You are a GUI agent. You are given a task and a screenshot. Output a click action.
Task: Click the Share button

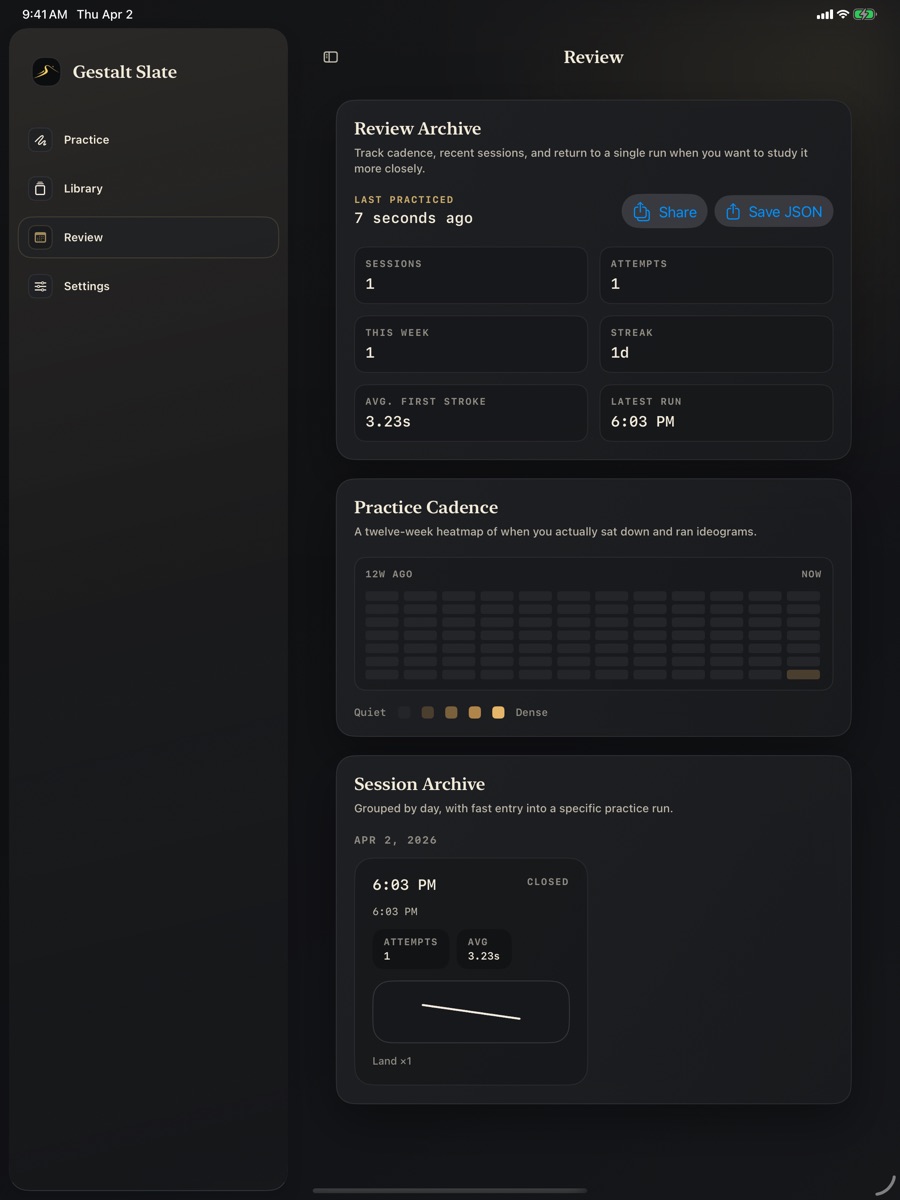click(665, 212)
